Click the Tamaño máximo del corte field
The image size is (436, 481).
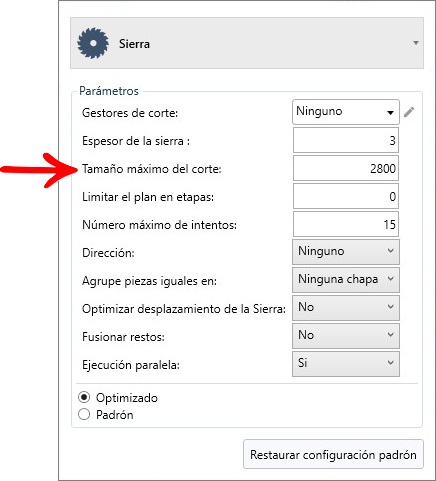click(x=346, y=168)
